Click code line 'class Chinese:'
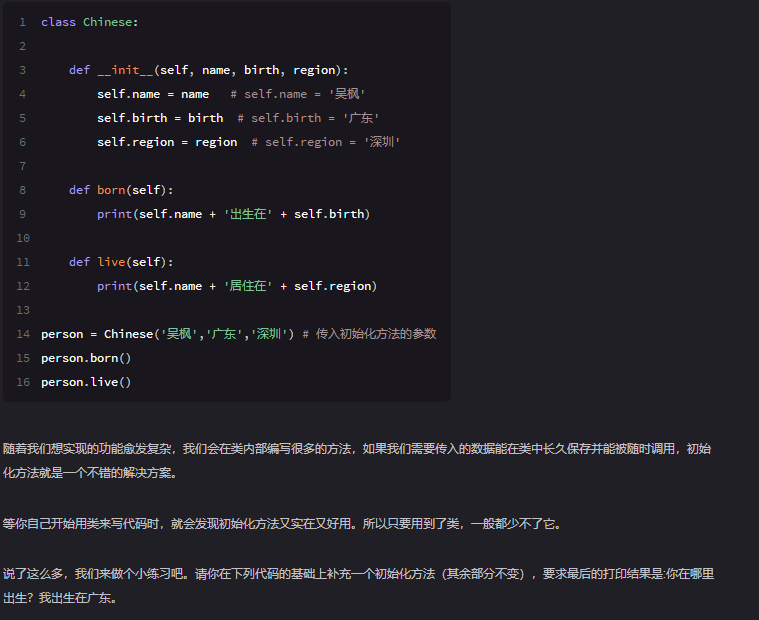Screen dimensions: 759x620 (90, 22)
